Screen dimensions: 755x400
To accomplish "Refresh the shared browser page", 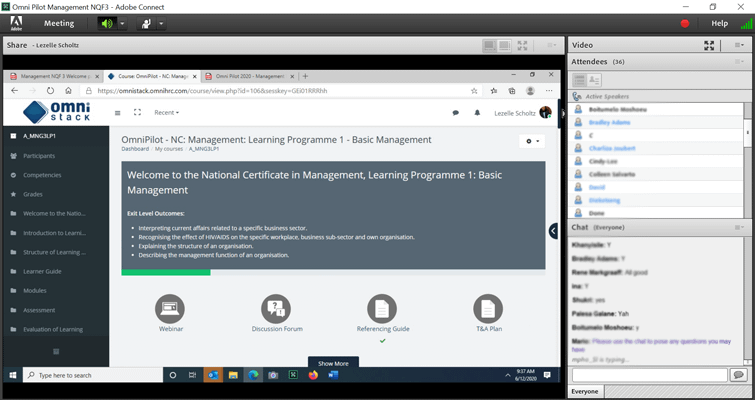I will (x=51, y=90).
